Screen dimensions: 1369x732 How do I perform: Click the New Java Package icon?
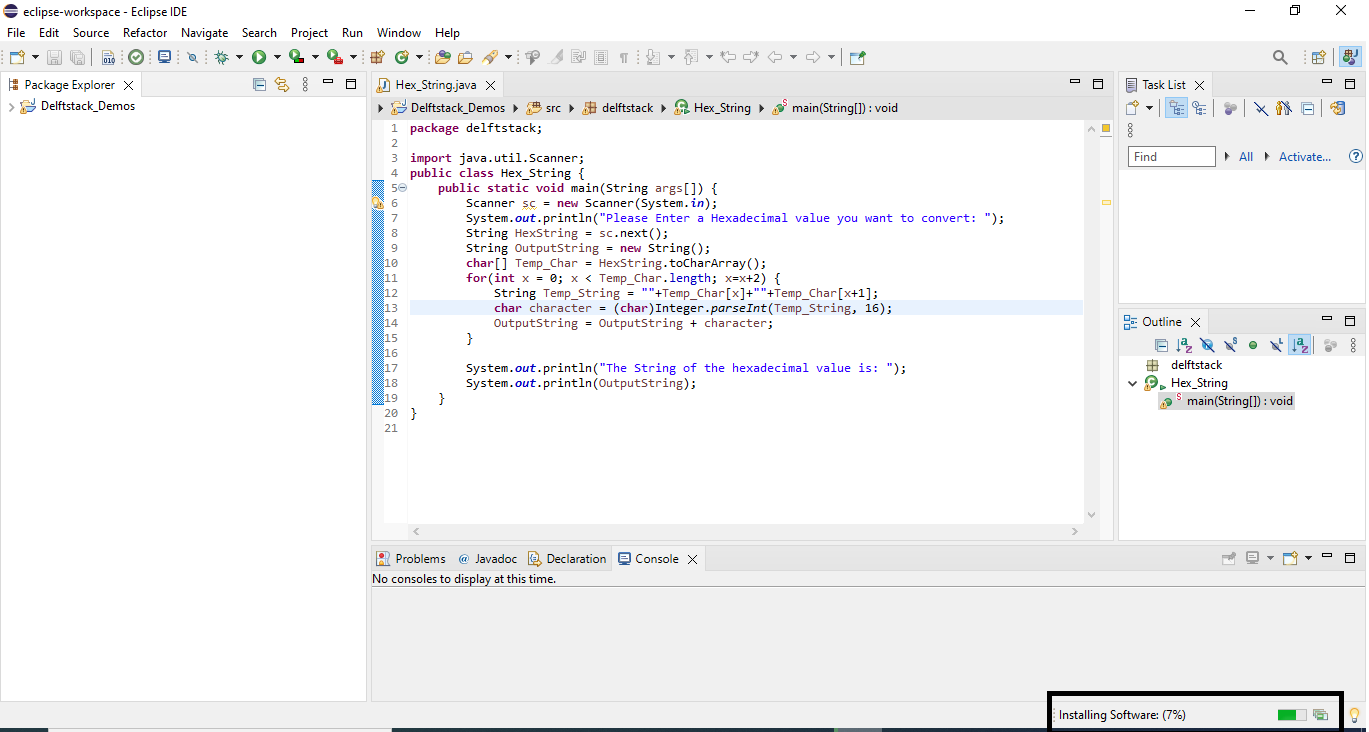coord(377,58)
